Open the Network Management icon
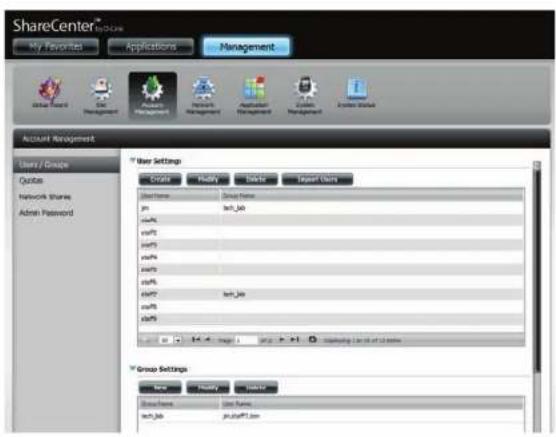The image size is (556, 437). (x=203, y=95)
